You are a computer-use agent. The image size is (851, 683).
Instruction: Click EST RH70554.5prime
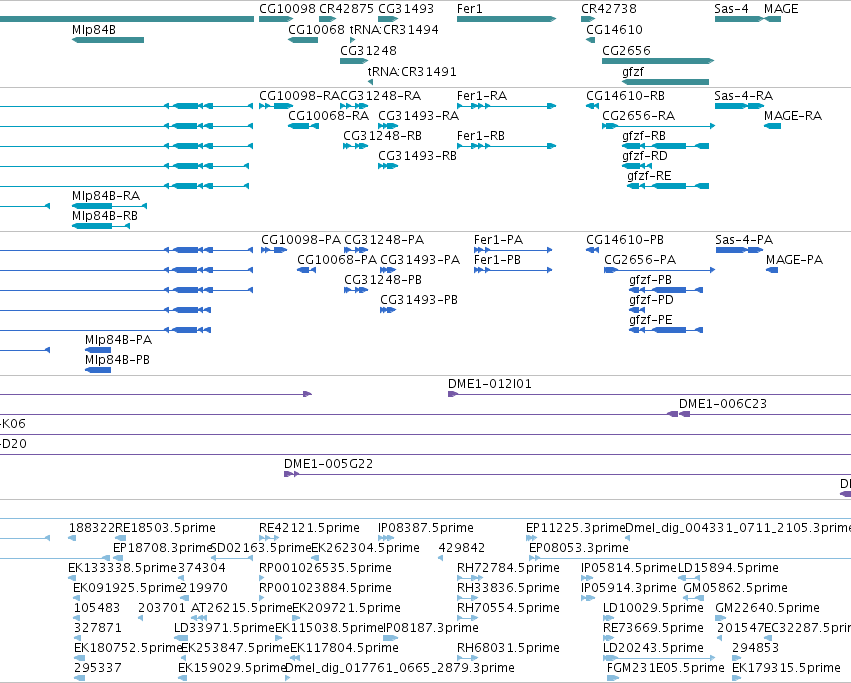[x=509, y=608]
